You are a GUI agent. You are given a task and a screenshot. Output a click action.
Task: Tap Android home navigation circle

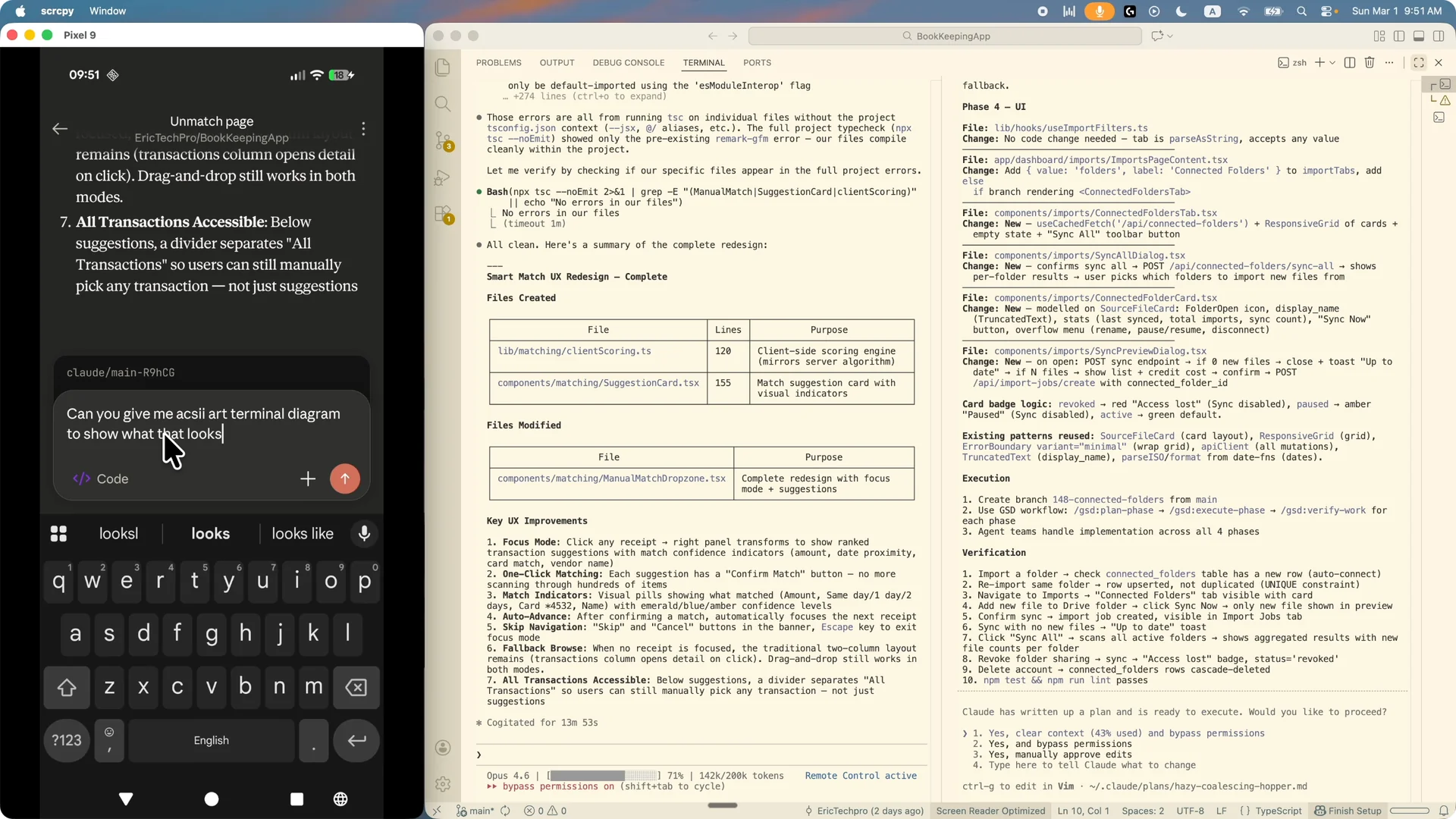point(212,799)
